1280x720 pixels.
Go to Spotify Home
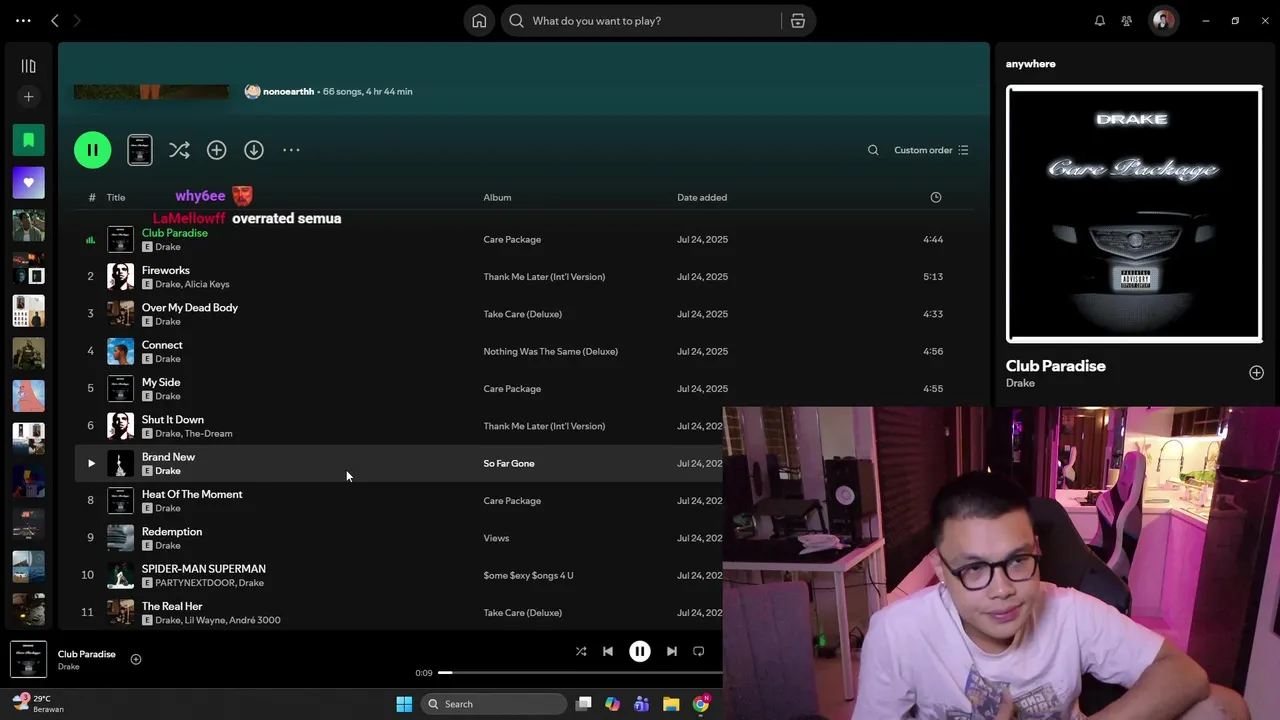point(479,21)
